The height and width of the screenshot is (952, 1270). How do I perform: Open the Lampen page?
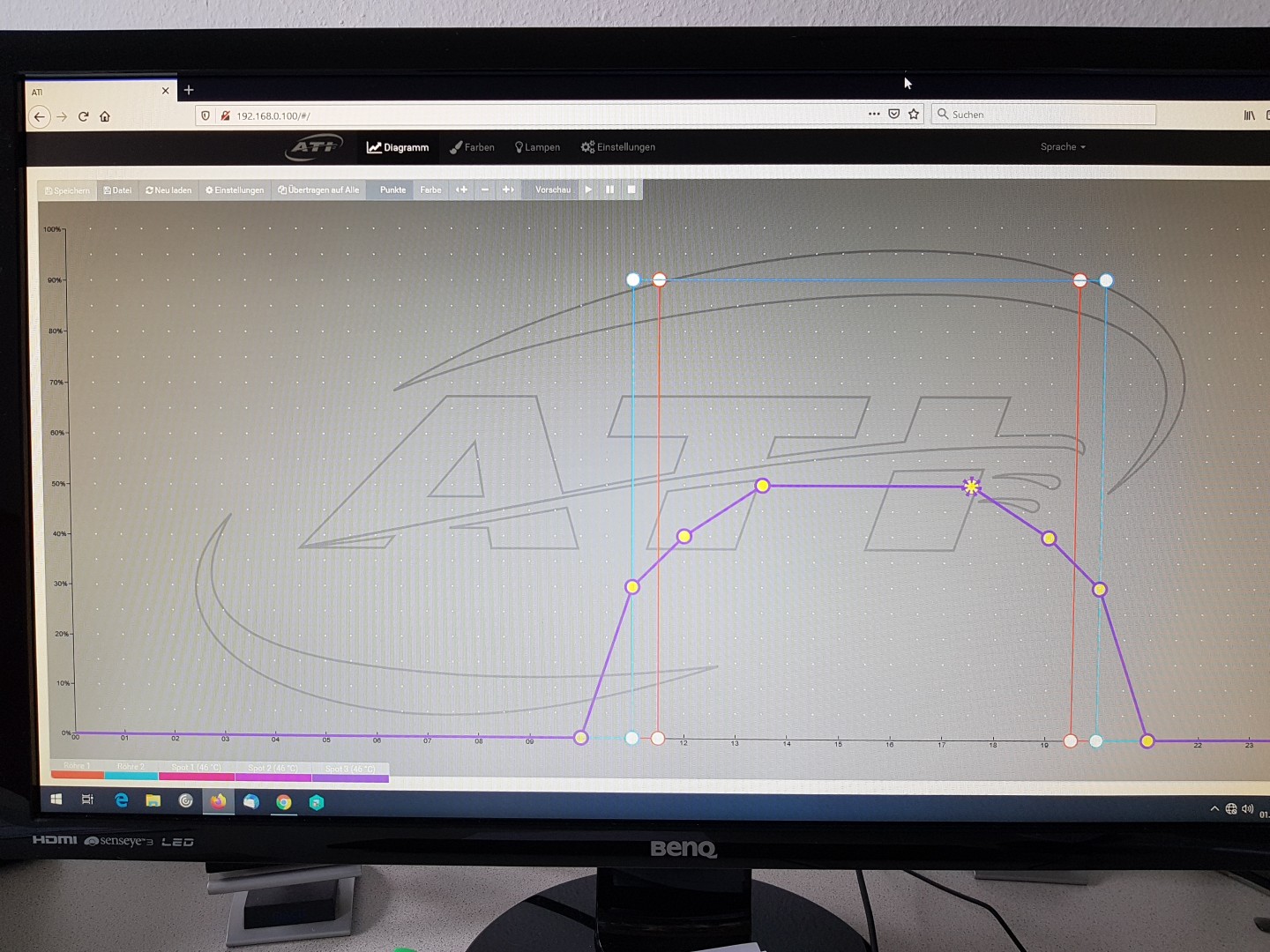pos(537,147)
